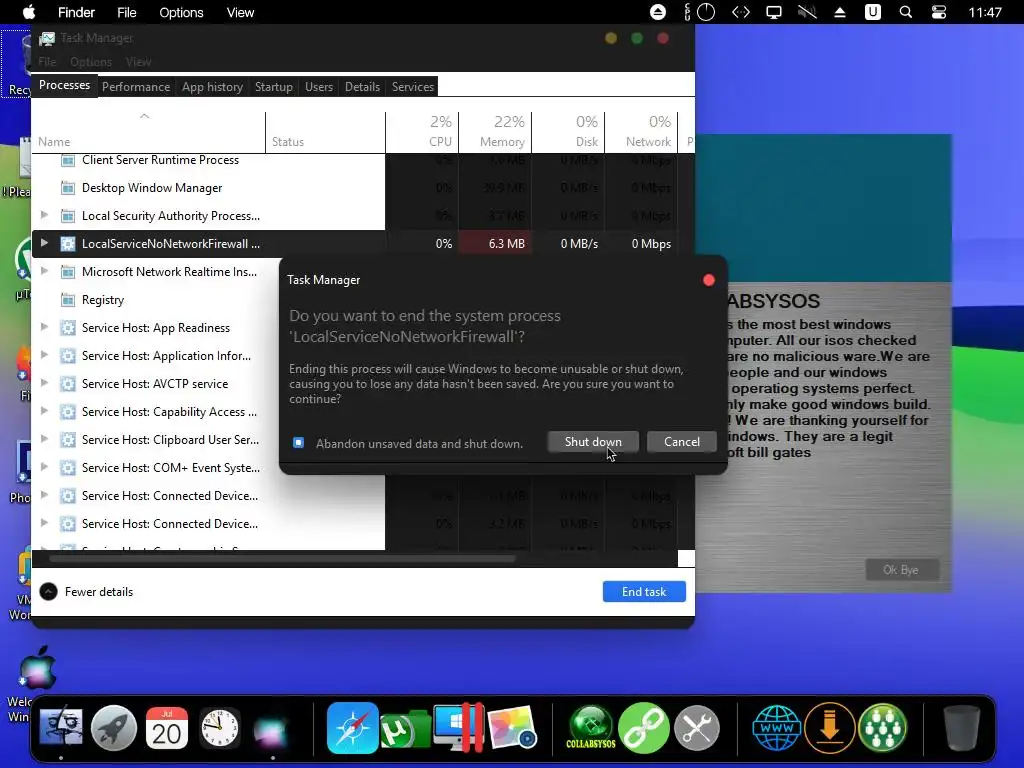Screen dimensions: 1024x768
Task: Expand Service Host: COM+ Event System row
Action: pyautogui.click(x=44, y=468)
